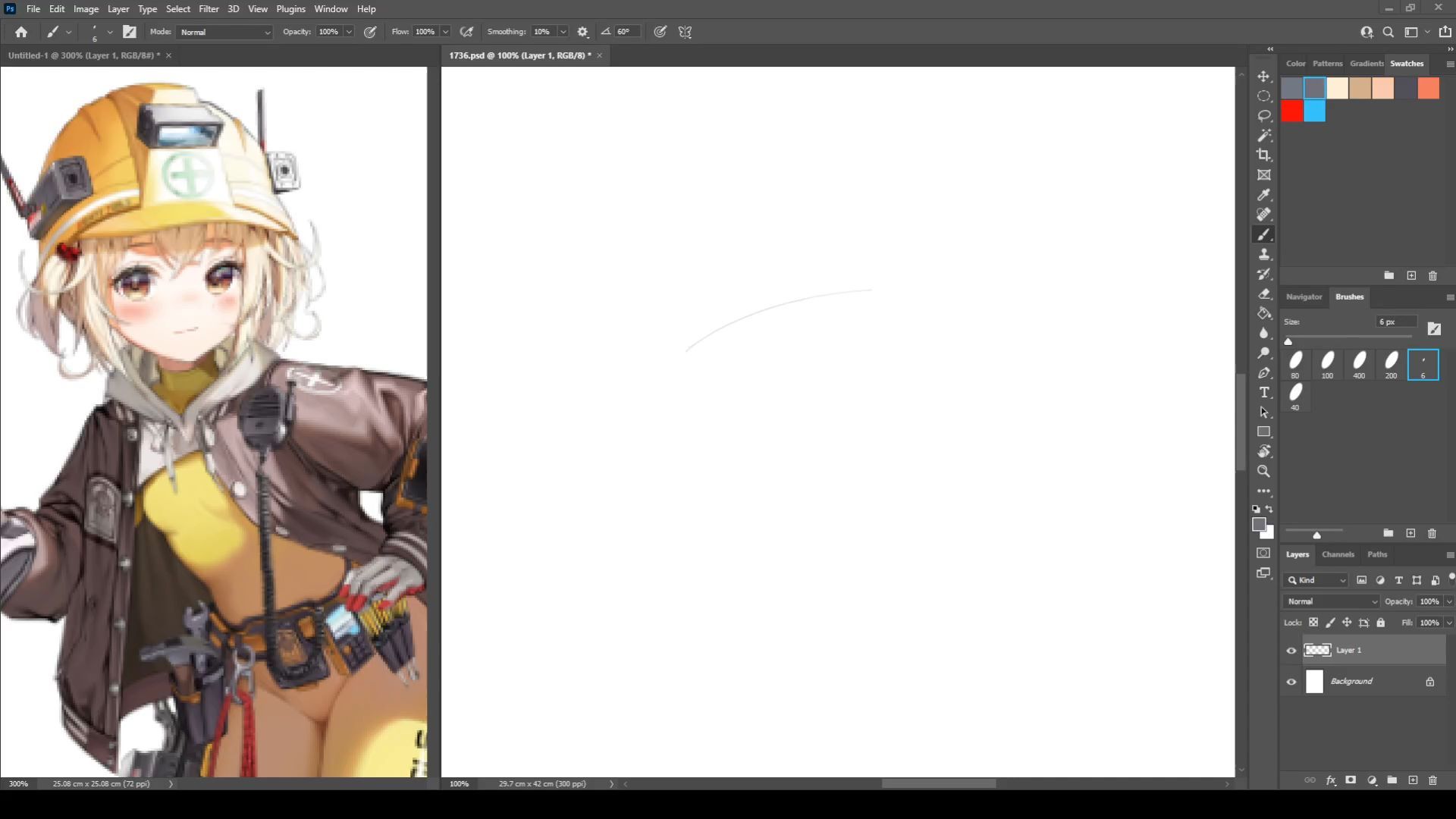This screenshot has height=819, width=1456.
Task: Open layer blend mode dropdown
Action: click(1332, 601)
